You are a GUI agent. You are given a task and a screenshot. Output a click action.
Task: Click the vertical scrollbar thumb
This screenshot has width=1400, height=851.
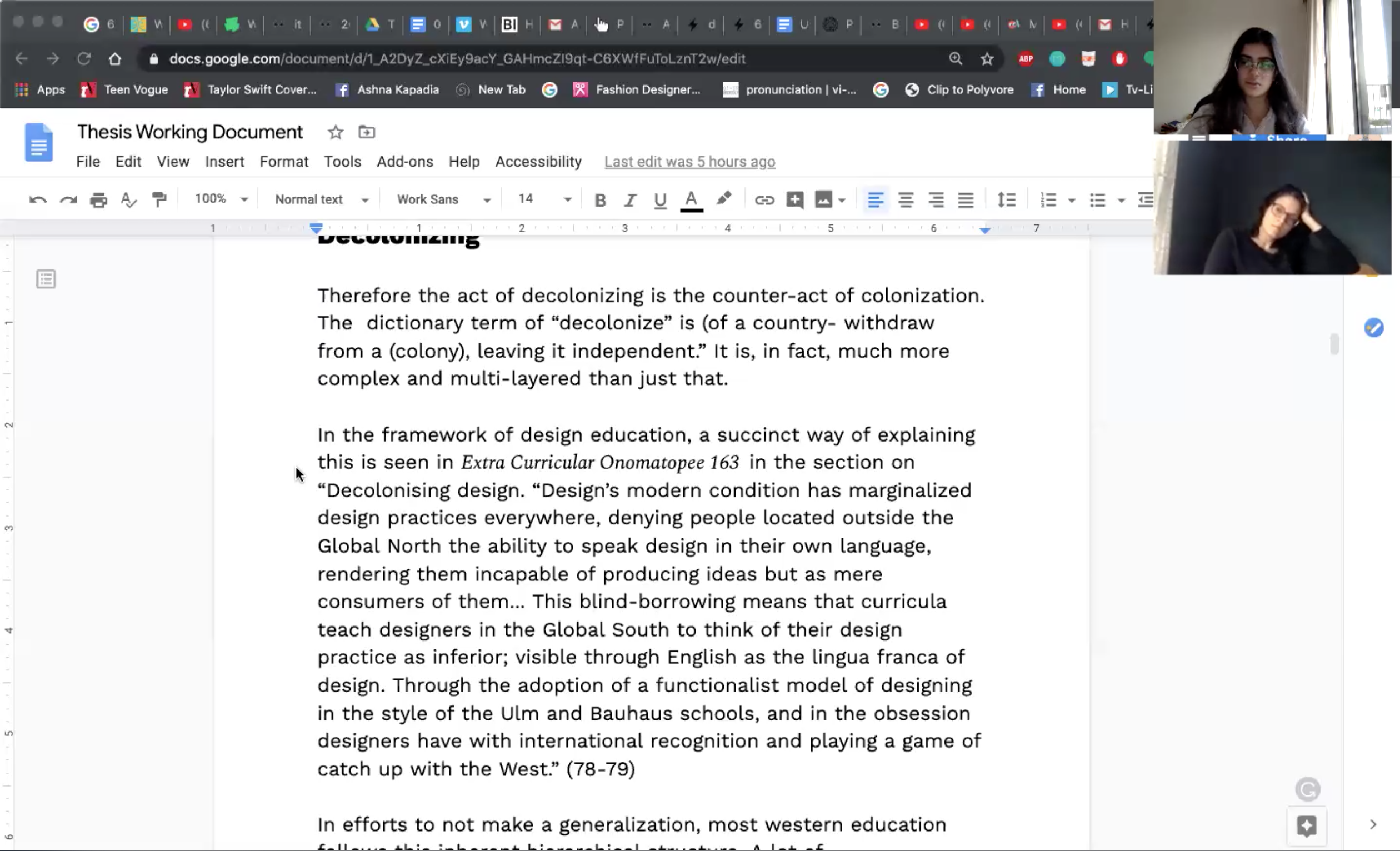(1334, 344)
